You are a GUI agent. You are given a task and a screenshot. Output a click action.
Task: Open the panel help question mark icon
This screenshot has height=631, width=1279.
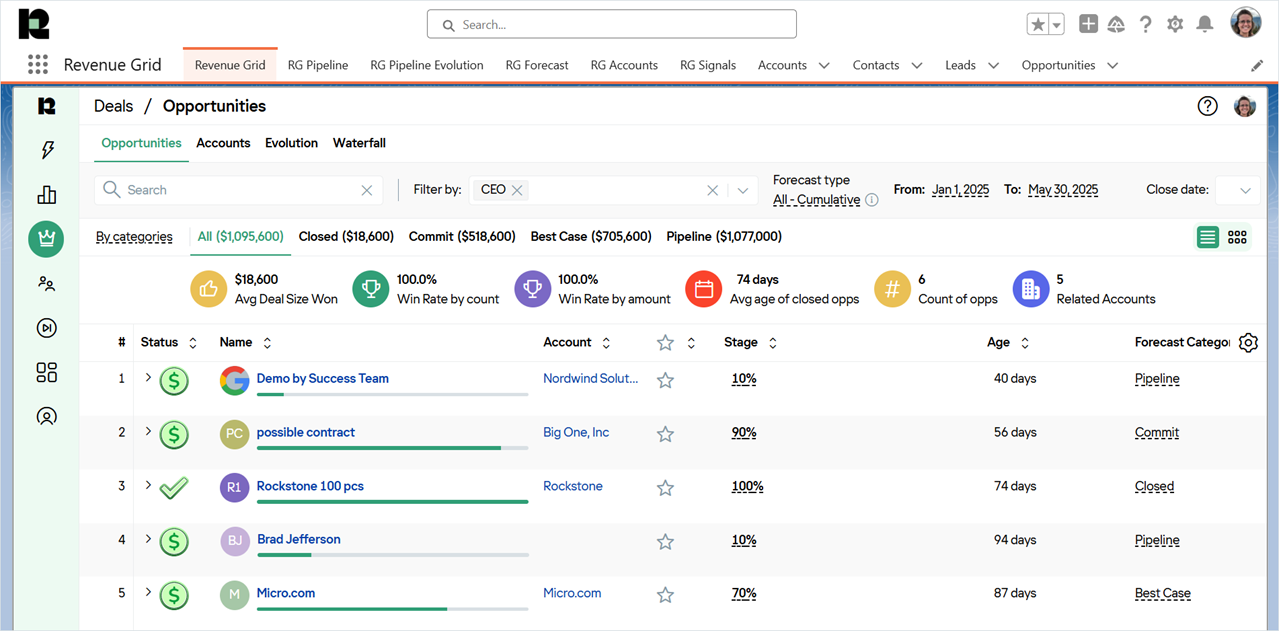tap(1208, 106)
